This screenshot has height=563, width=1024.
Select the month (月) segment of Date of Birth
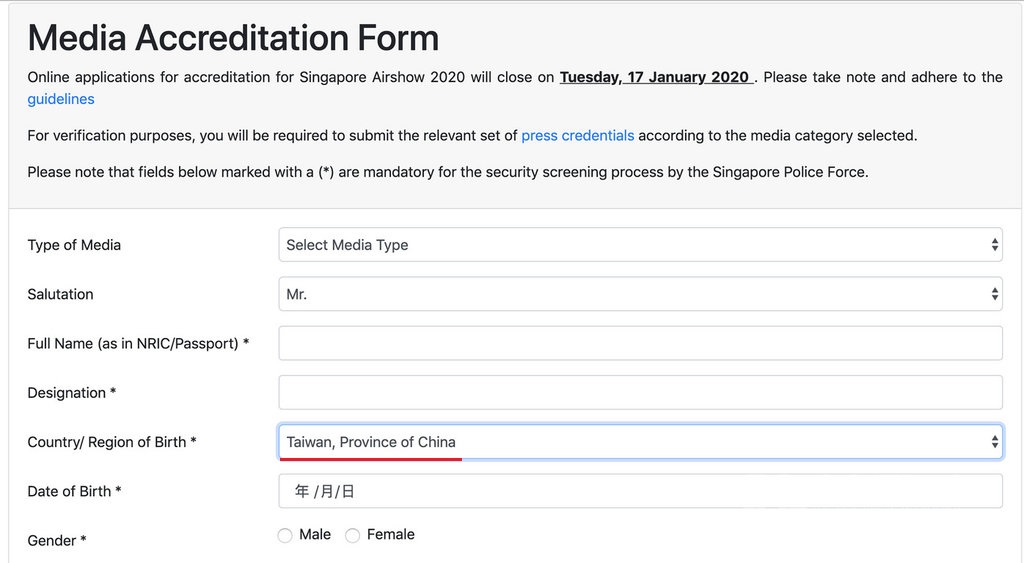[x=327, y=492]
